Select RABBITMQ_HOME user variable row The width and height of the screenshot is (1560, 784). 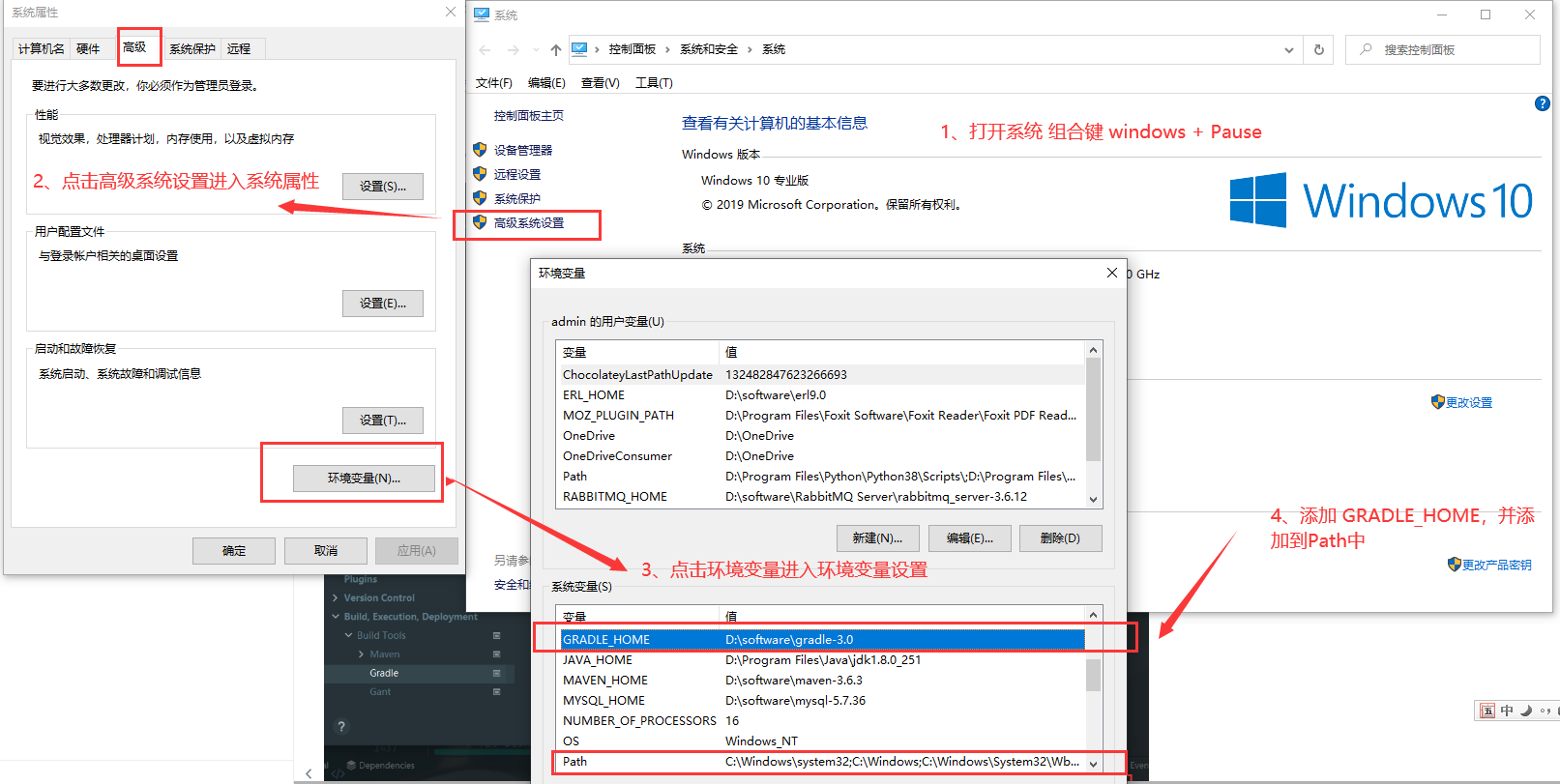tap(822, 497)
